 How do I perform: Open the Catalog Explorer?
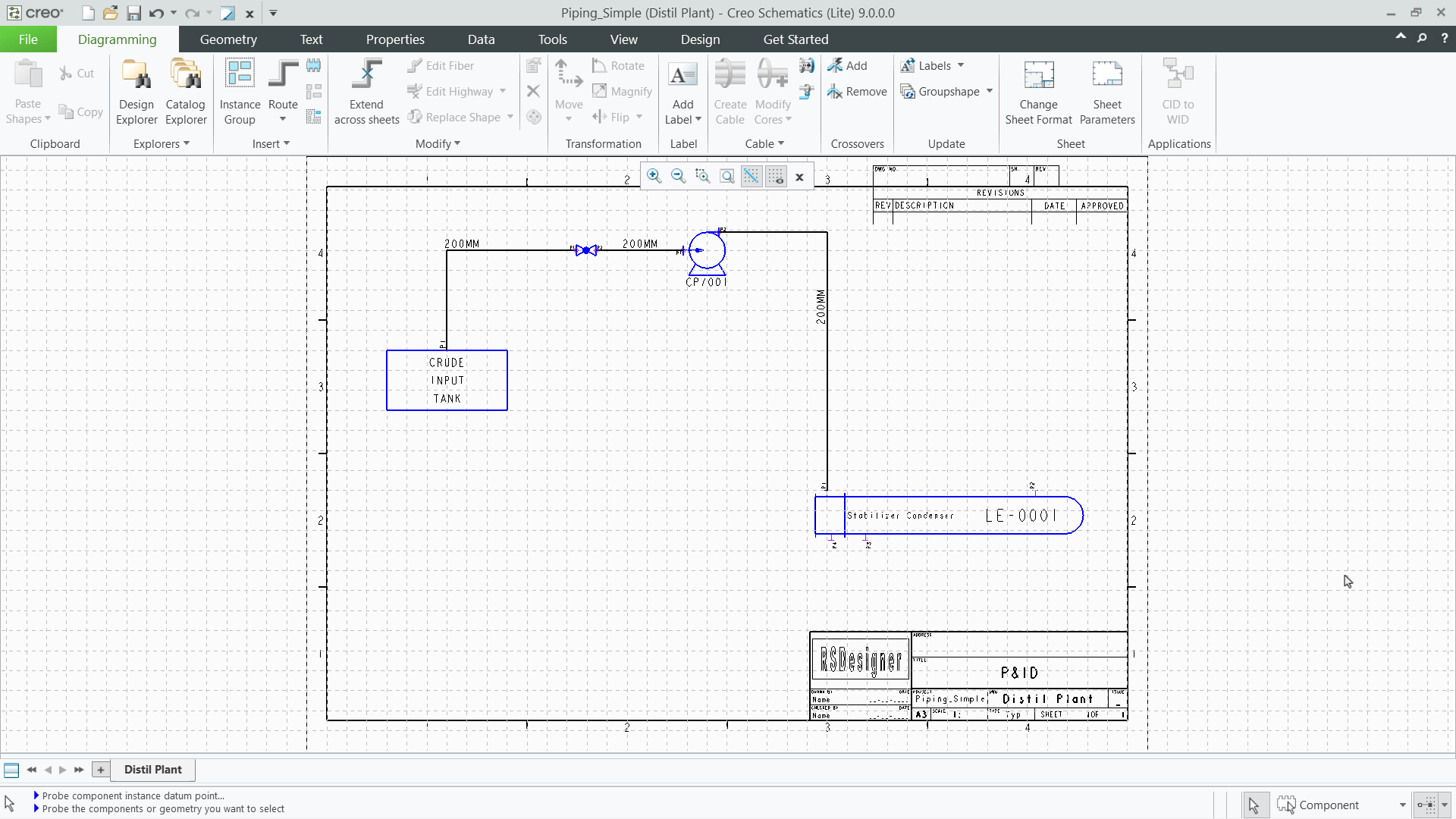pos(186,92)
